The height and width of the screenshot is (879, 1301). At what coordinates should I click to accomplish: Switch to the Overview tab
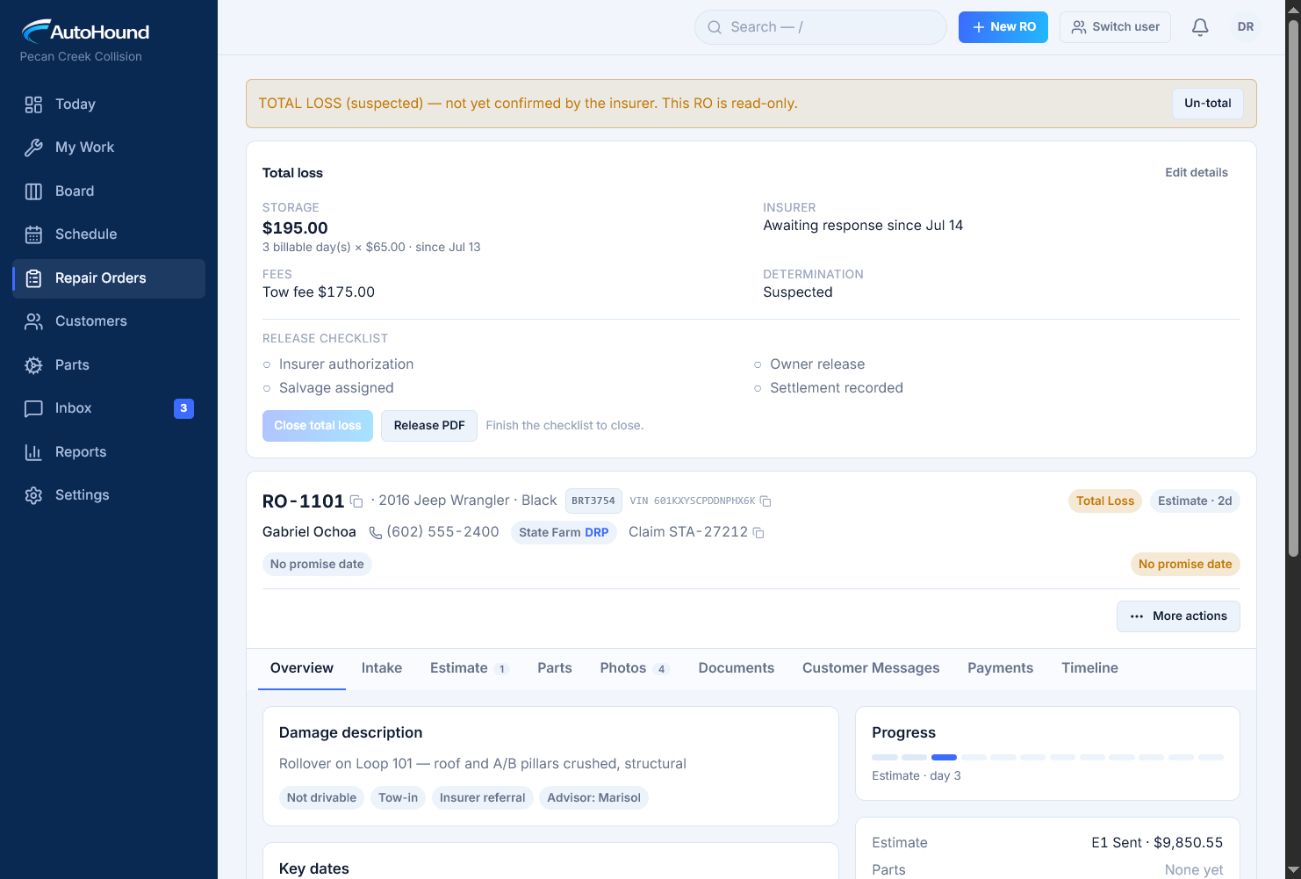[302, 668]
